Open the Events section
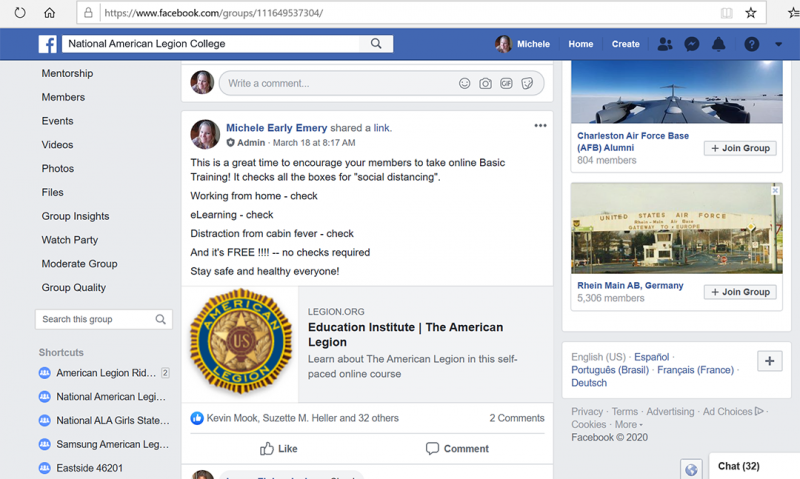The image size is (800, 479). click(58, 121)
